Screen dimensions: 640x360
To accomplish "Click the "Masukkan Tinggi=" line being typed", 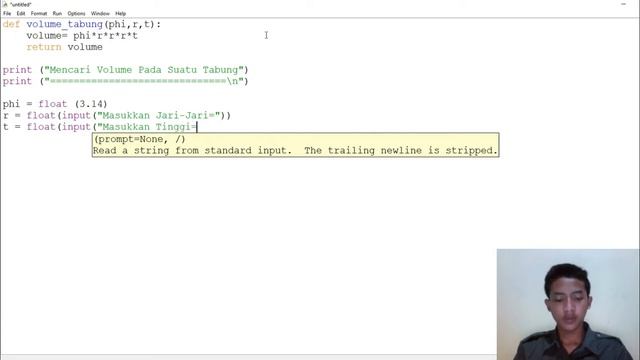I will pos(100,127).
